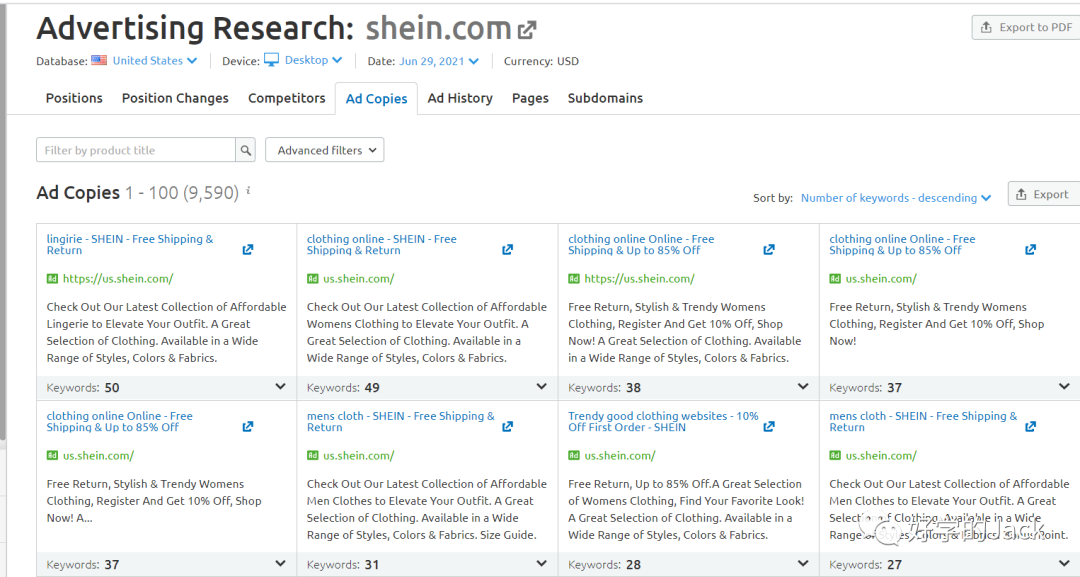Open external link icon for 27-keyword mens cloth ad
The image size is (1080, 577).
click(x=1030, y=426)
